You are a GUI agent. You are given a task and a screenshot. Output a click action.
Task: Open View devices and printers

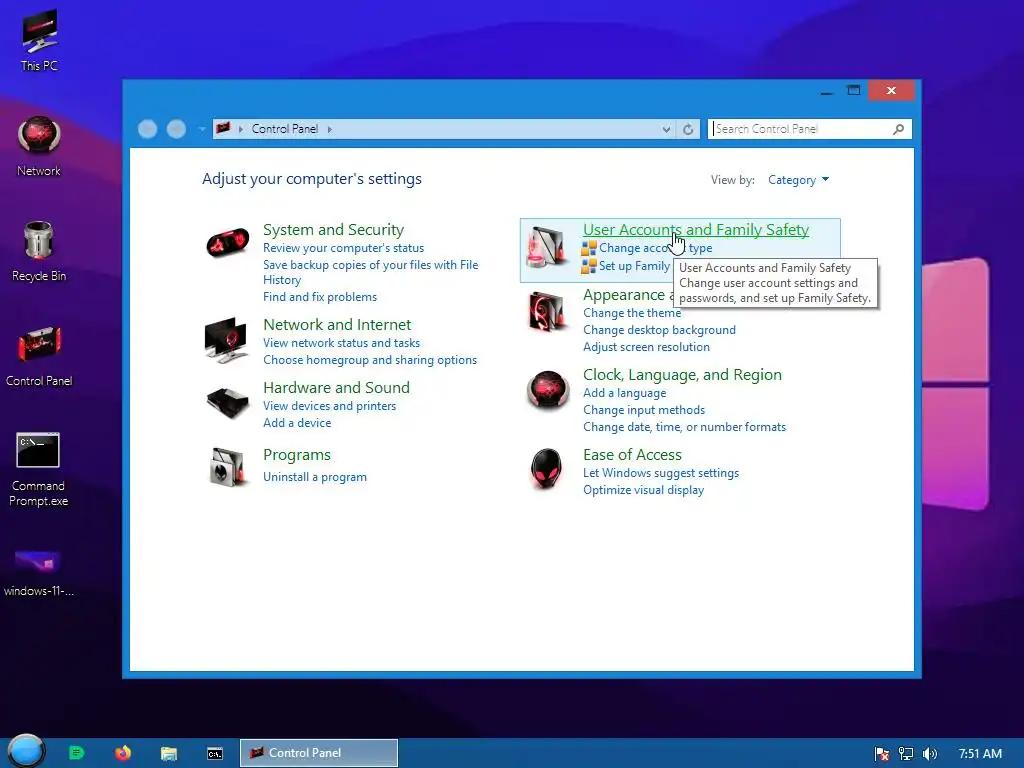point(329,406)
